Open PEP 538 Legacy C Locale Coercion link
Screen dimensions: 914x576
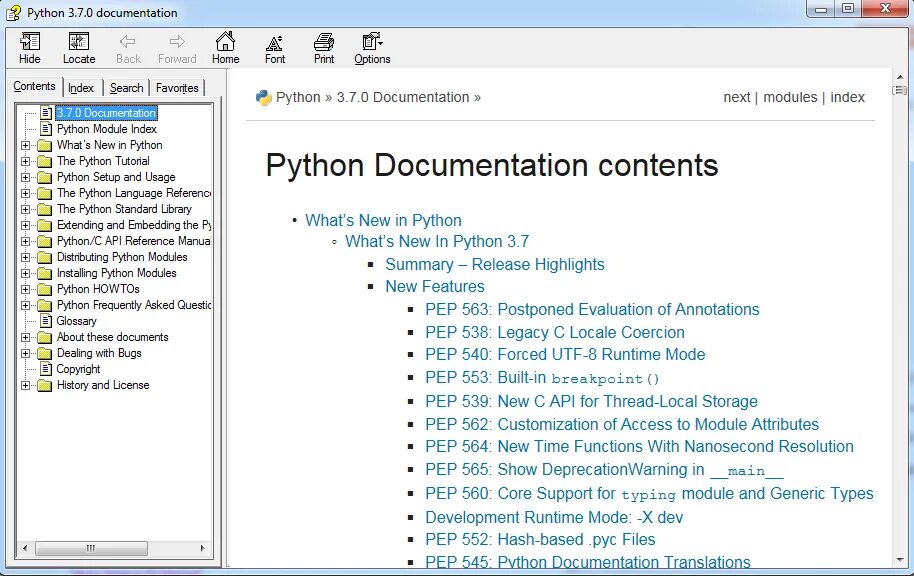pyautogui.click(x=555, y=332)
